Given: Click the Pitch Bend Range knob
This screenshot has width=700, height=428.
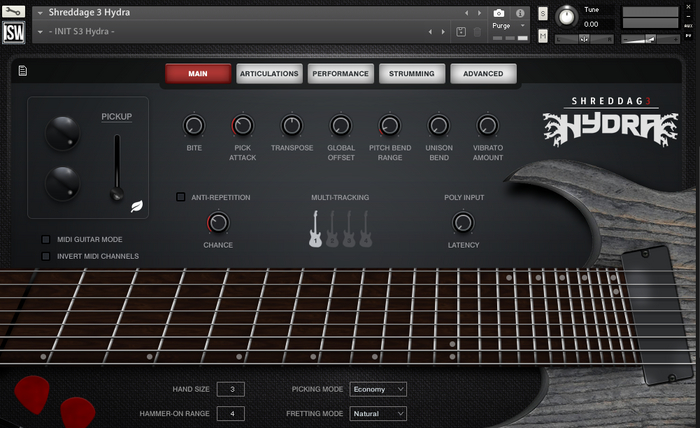Looking at the screenshot, I should click(390, 126).
